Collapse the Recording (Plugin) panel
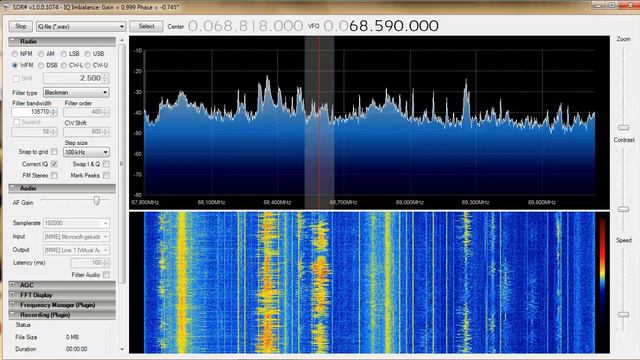The width and height of the screenshot is (640, 360). [12, 315]
